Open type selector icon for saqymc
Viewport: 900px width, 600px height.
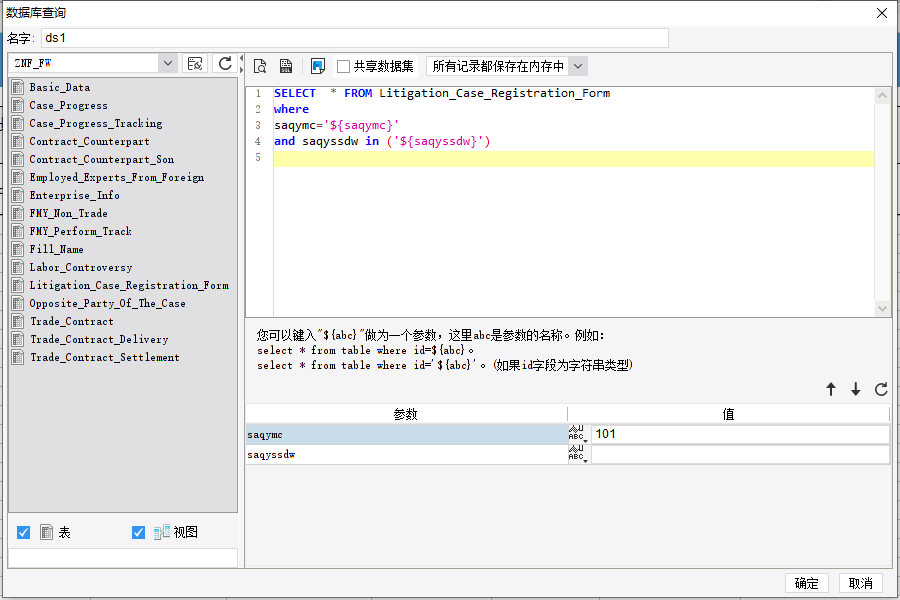578,434
